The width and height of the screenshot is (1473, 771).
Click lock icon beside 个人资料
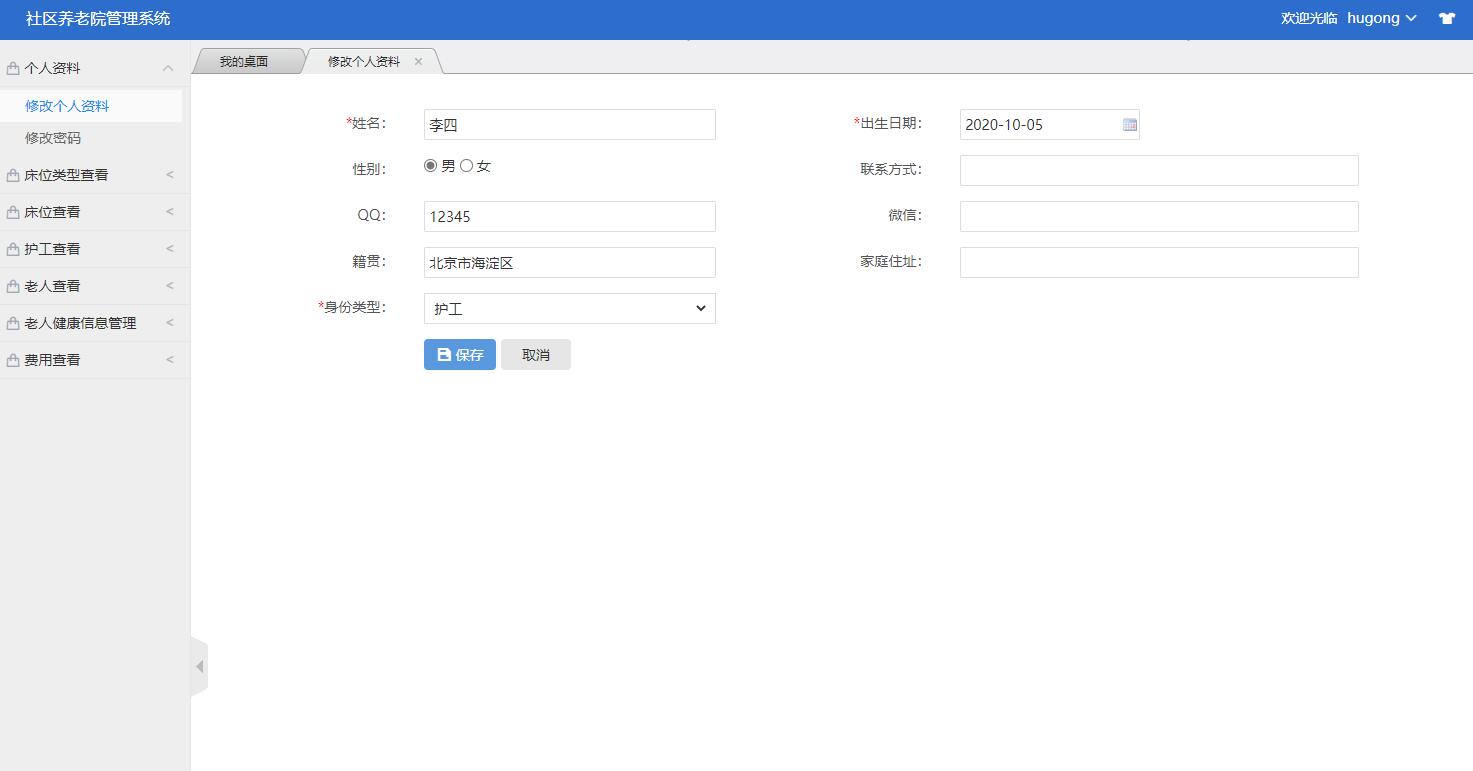[x=13, y=68]
